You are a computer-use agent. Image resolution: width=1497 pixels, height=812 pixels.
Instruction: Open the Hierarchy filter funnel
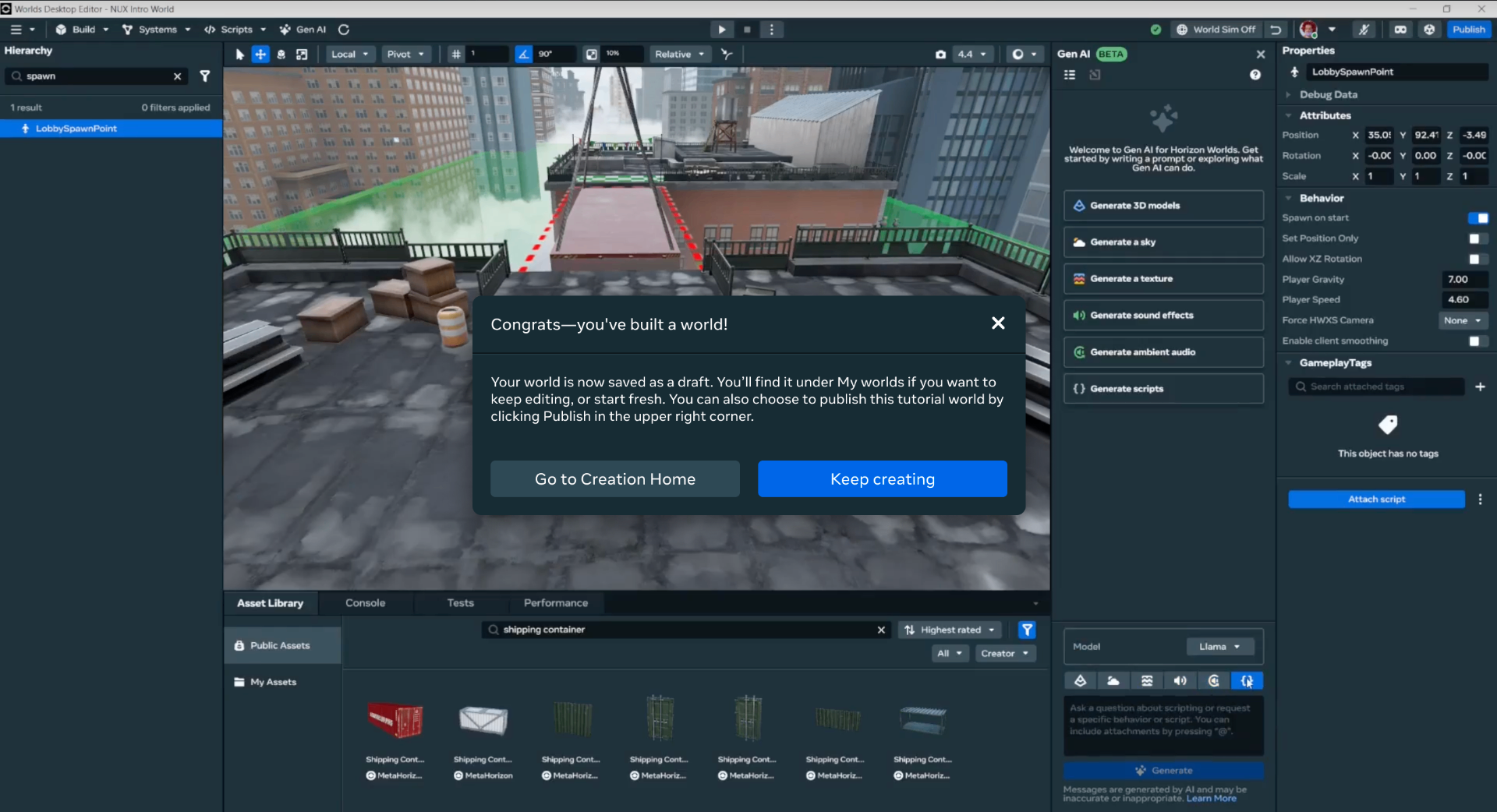coord(205,76)
